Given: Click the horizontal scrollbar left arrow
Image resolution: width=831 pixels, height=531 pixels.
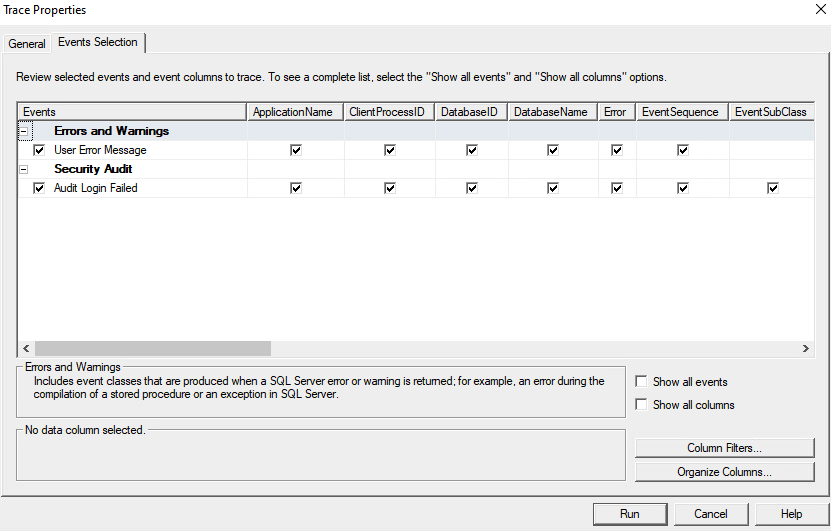Looking at the screenshot, I should (26, 349).
